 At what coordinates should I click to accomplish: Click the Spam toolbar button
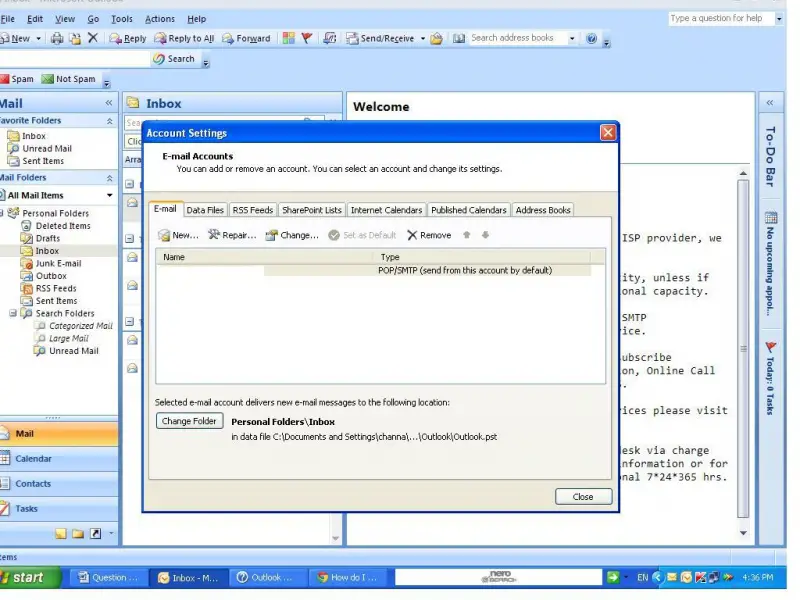17,79
